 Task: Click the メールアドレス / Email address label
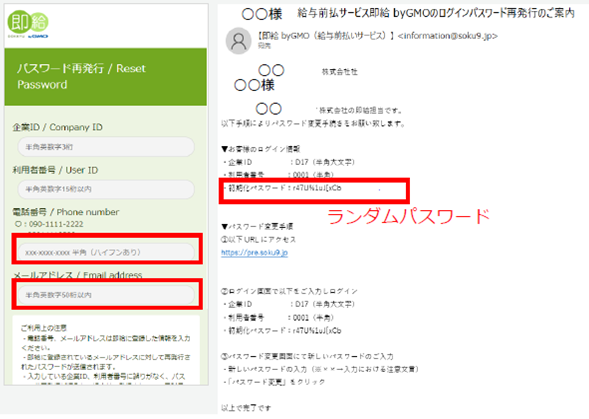(77, 275)
